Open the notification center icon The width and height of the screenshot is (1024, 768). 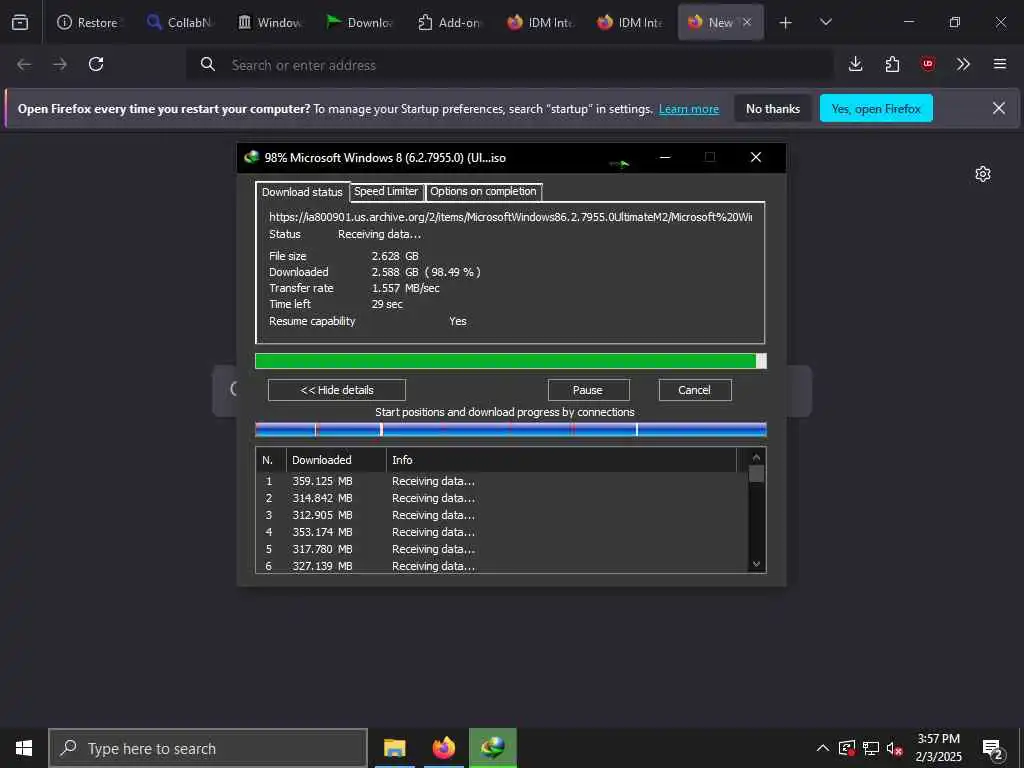pos(993,750)
